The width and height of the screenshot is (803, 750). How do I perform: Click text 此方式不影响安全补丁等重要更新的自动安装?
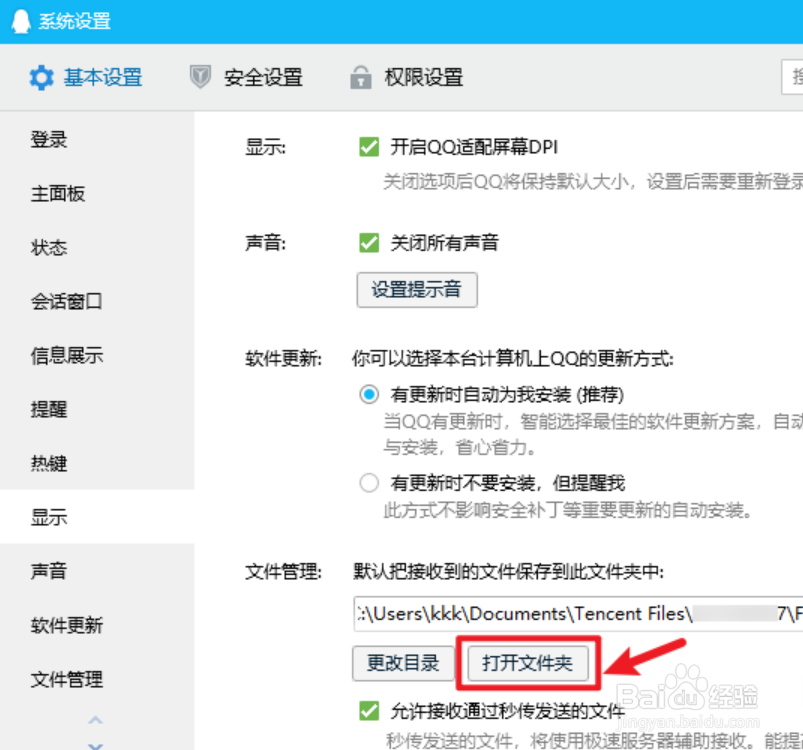567,510
